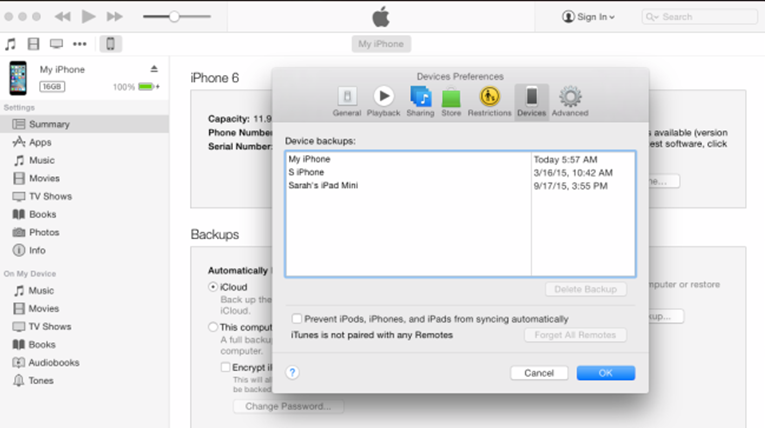This screenshot has width=765, height=428.
Task: Select This computer backup radio button
Action: 213,327
